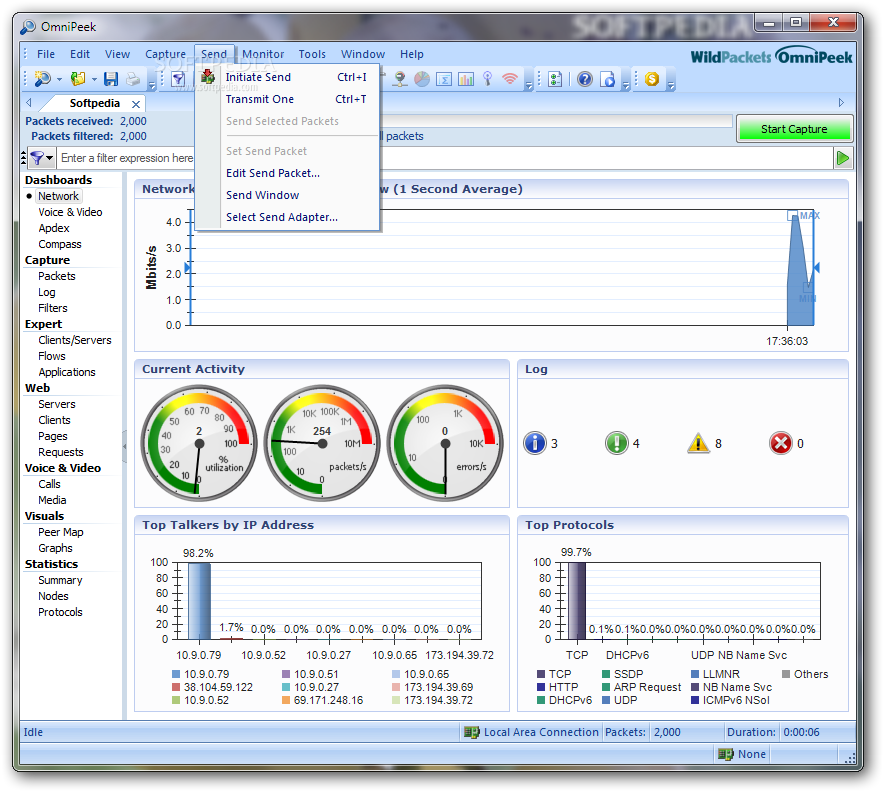Choose Send Window menu entry
Screen dimensions: 884x792
coord(288,195)
